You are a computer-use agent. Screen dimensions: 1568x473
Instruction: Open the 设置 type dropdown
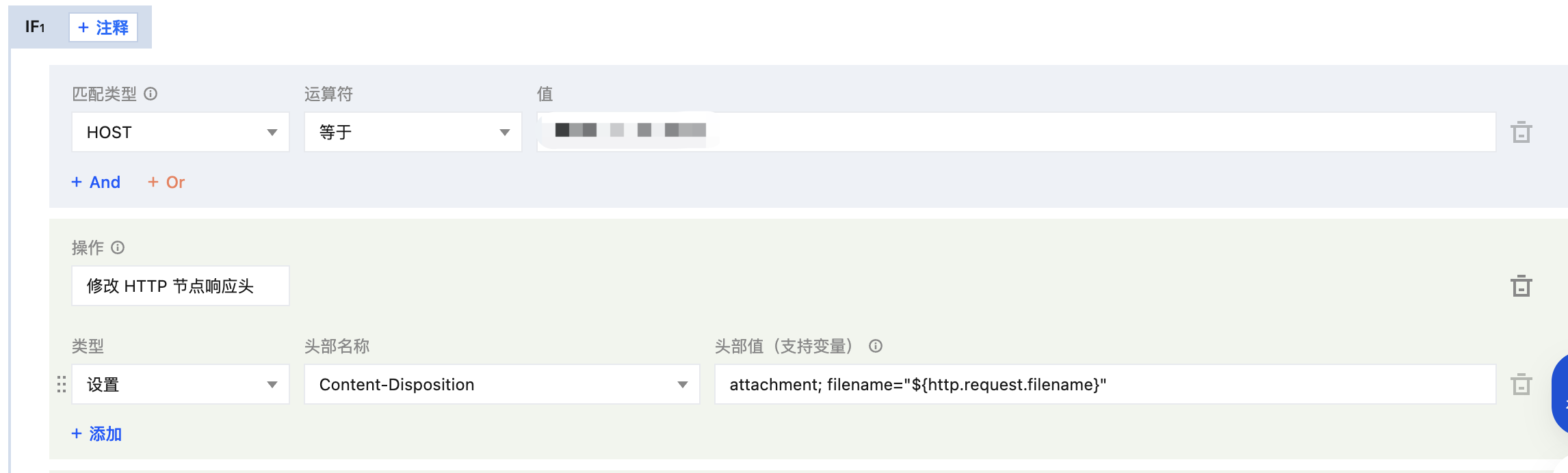(x=181, y=384)
